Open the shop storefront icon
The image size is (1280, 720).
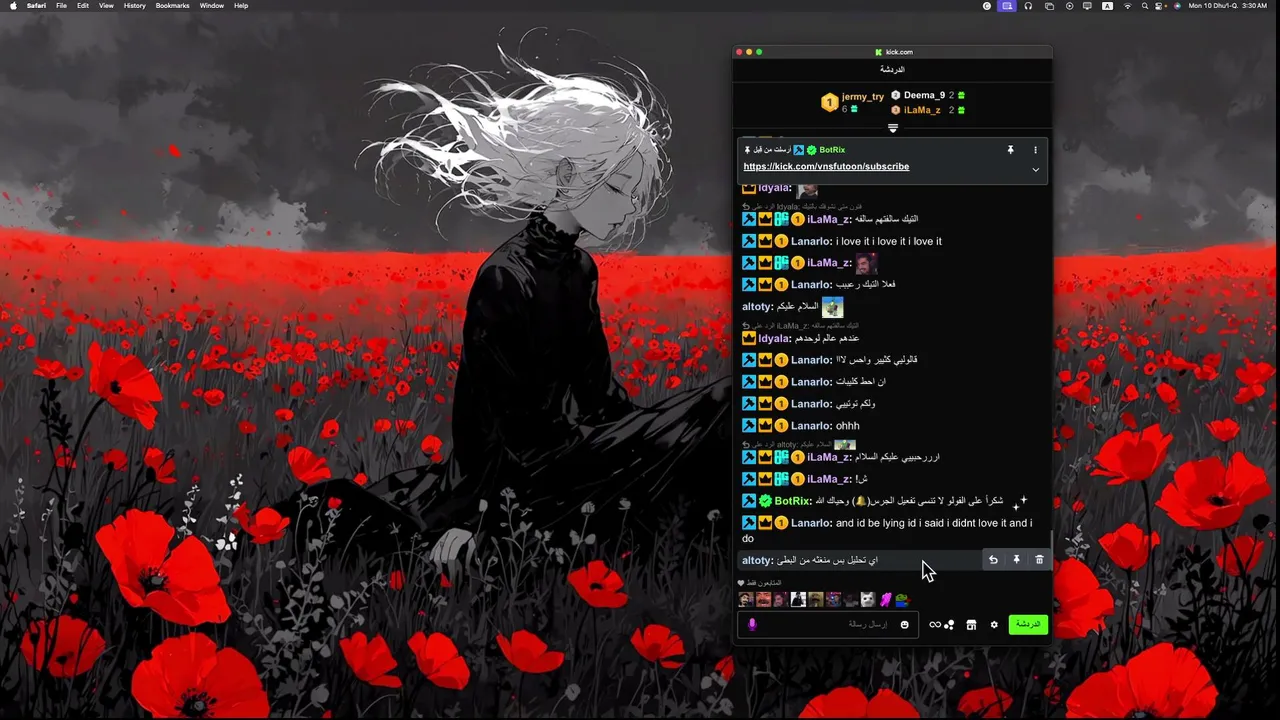(x=971, y=625)
